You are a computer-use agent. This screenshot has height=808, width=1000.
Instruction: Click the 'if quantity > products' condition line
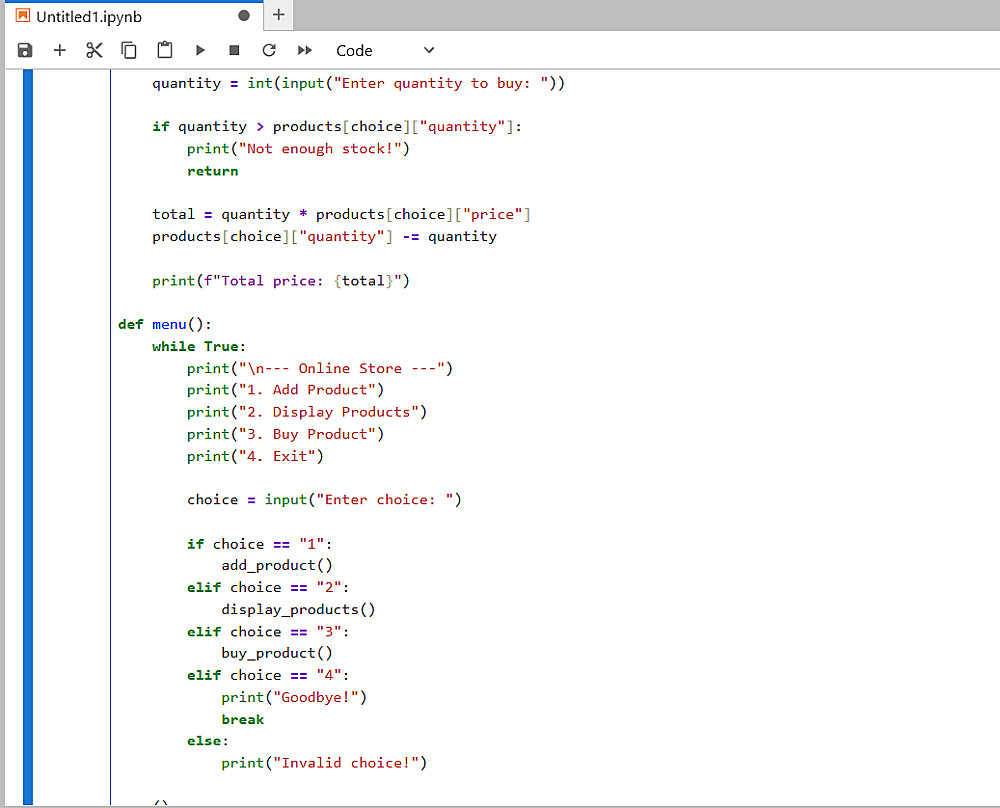coord(337,127)
